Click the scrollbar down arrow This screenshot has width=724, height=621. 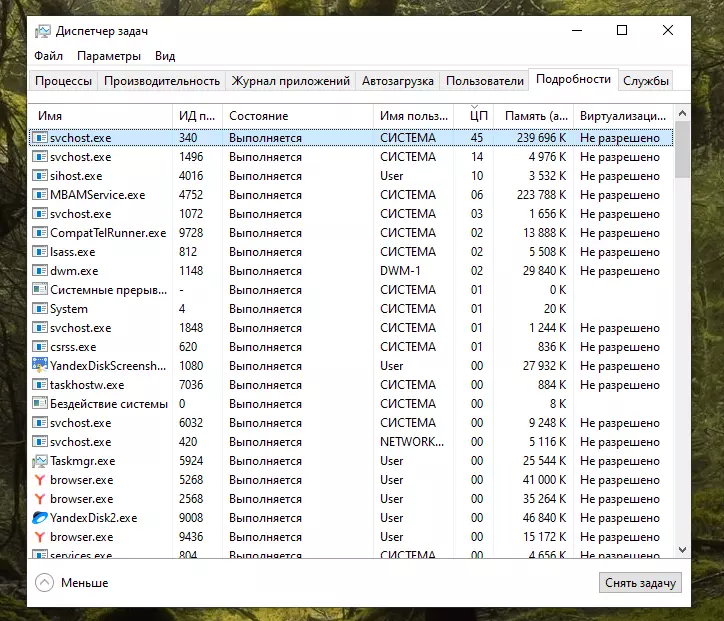(x=682, y=549)
